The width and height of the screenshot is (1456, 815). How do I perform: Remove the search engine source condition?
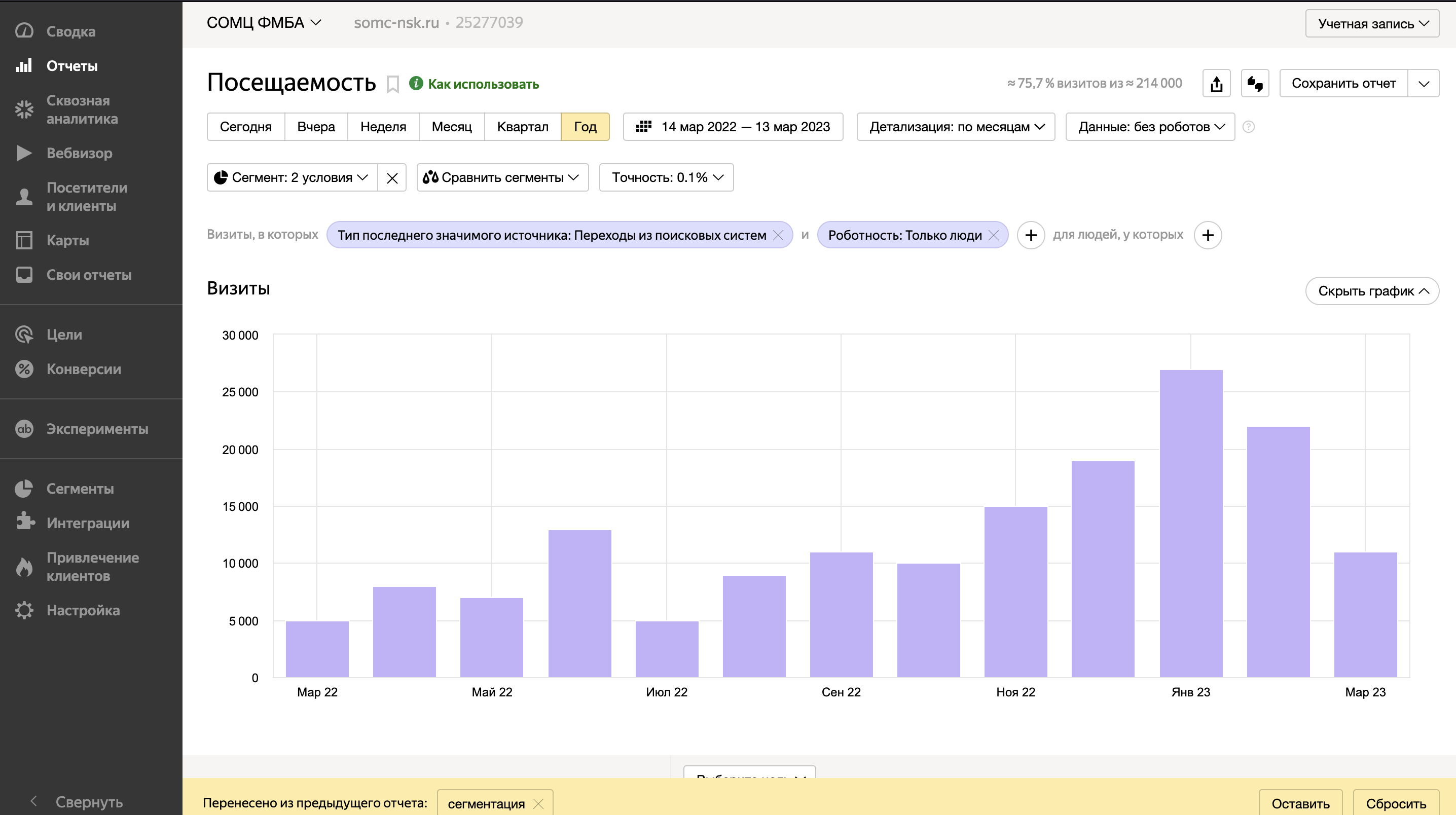[778, 235]
